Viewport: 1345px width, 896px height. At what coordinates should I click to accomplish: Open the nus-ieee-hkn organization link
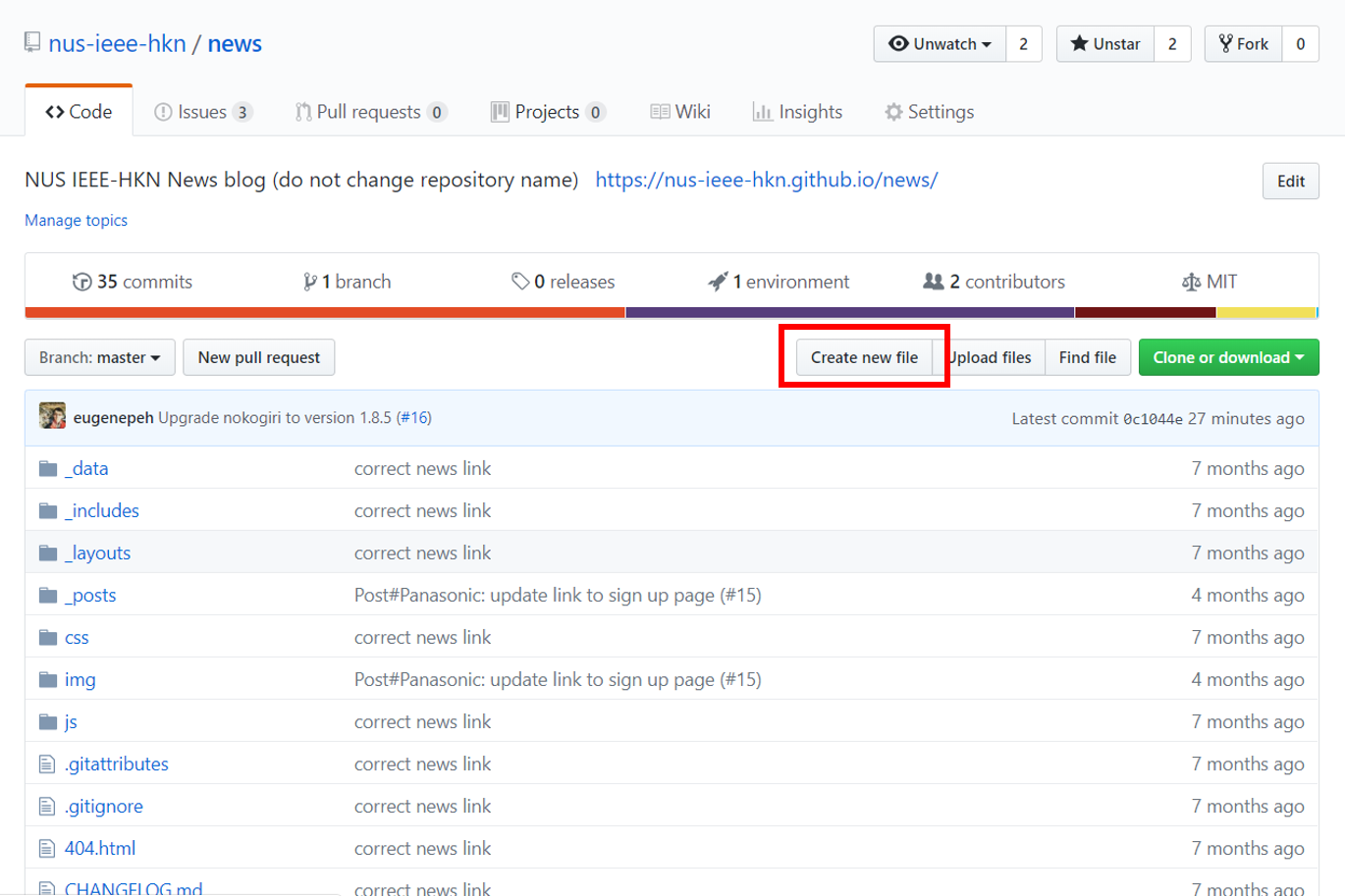pyautogui.click(x=117, y=44)
